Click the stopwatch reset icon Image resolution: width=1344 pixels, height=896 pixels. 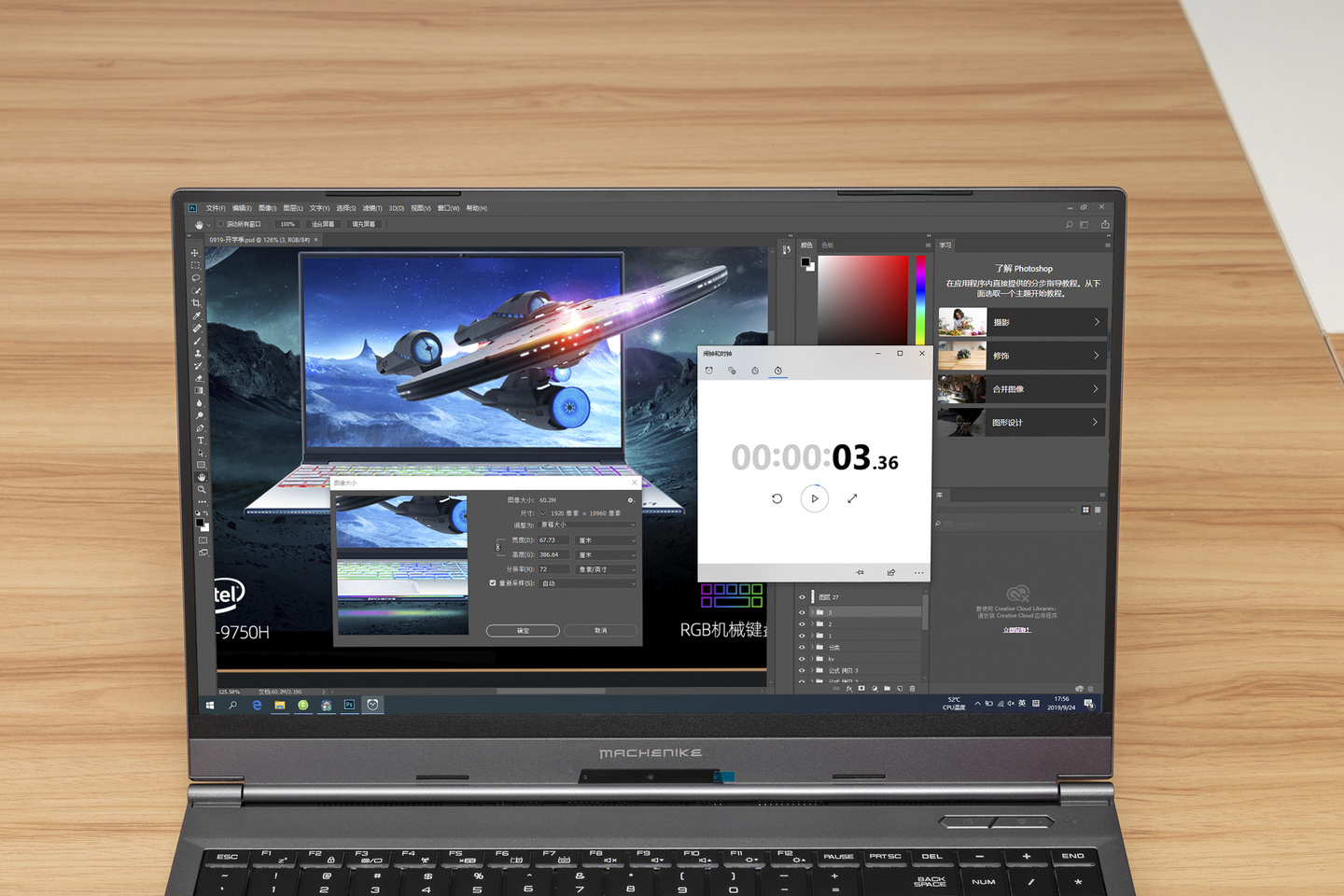click(777, 498)
